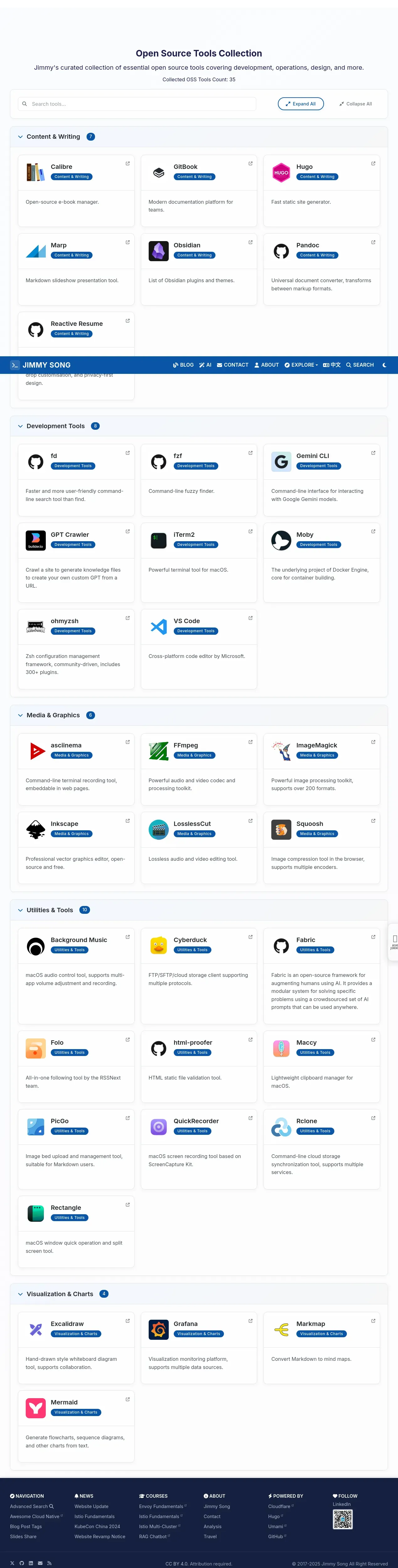Click the Mermaid pink logo
Viewport: 398px width, 1568px height.
point(35,1408)
